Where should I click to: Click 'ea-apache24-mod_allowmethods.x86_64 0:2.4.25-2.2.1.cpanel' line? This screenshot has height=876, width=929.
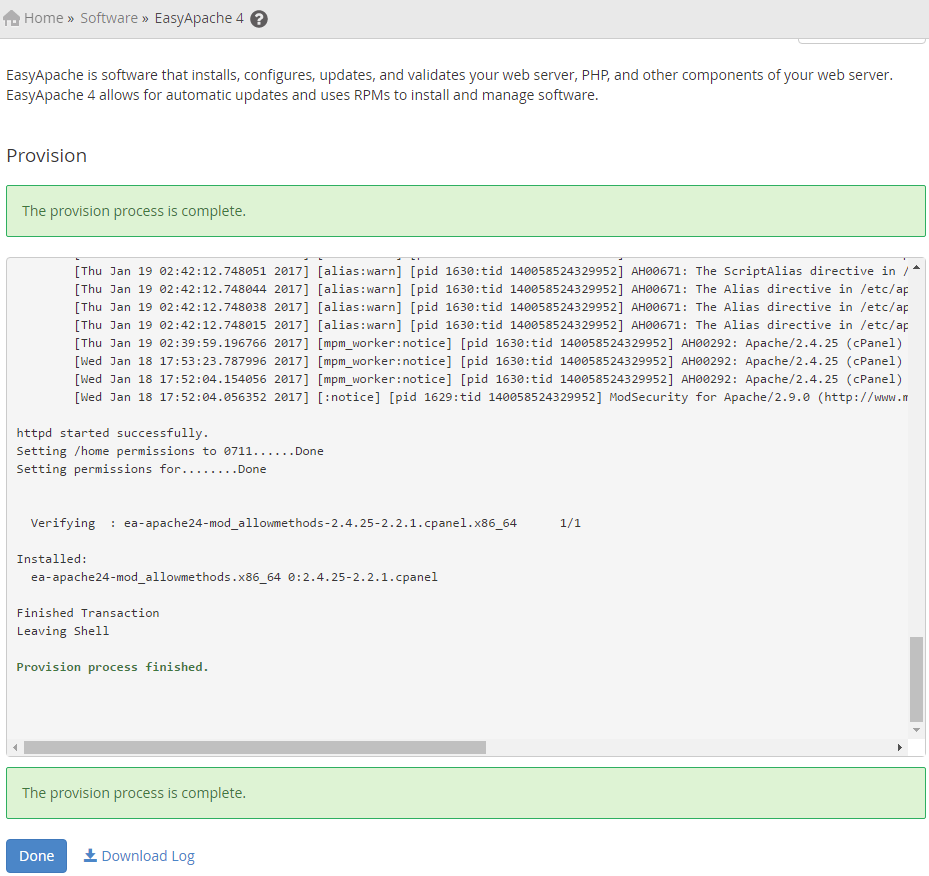pyautogui.click(x=234, y=577)
